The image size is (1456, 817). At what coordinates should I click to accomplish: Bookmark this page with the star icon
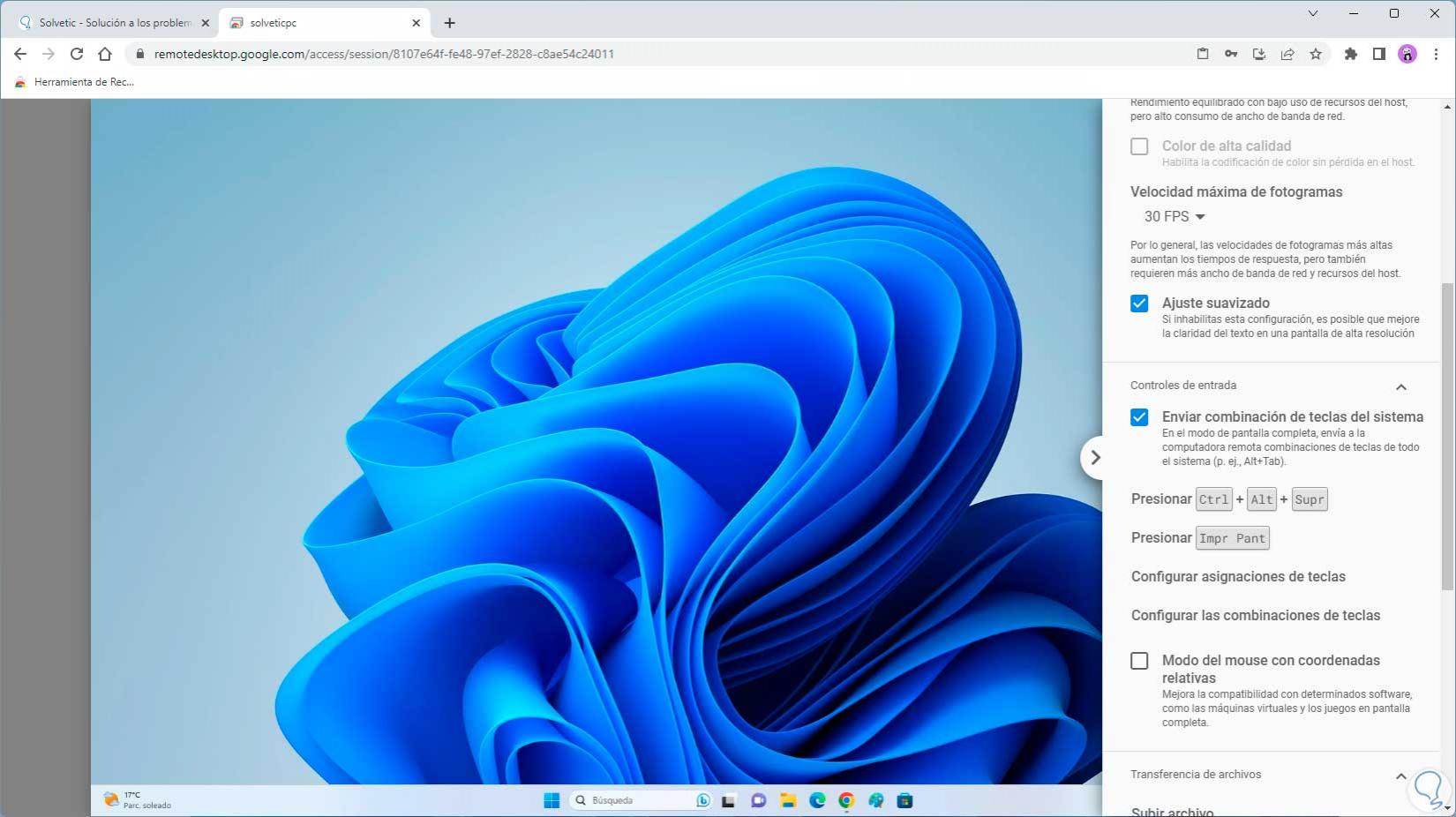(1316, 54)
